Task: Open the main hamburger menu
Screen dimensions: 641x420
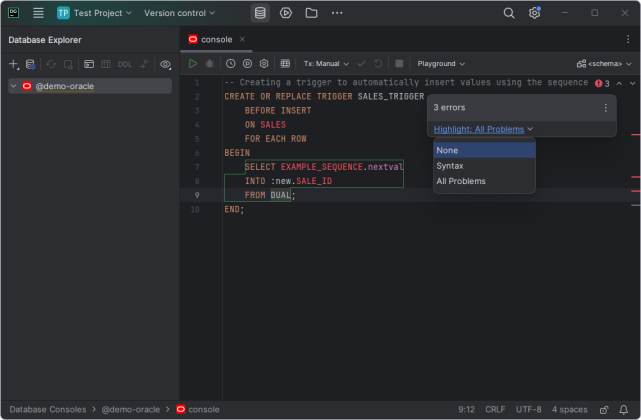Action: click(38, 13)
